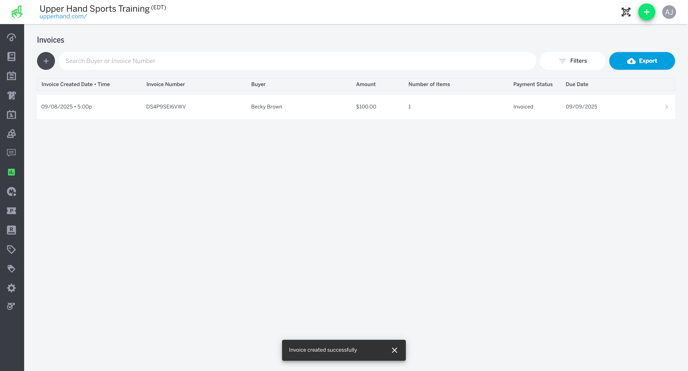Viewport: 688px width, 371px height.
Task: Click the due date 09/09/2025 cell
Action: click(581, 107)
